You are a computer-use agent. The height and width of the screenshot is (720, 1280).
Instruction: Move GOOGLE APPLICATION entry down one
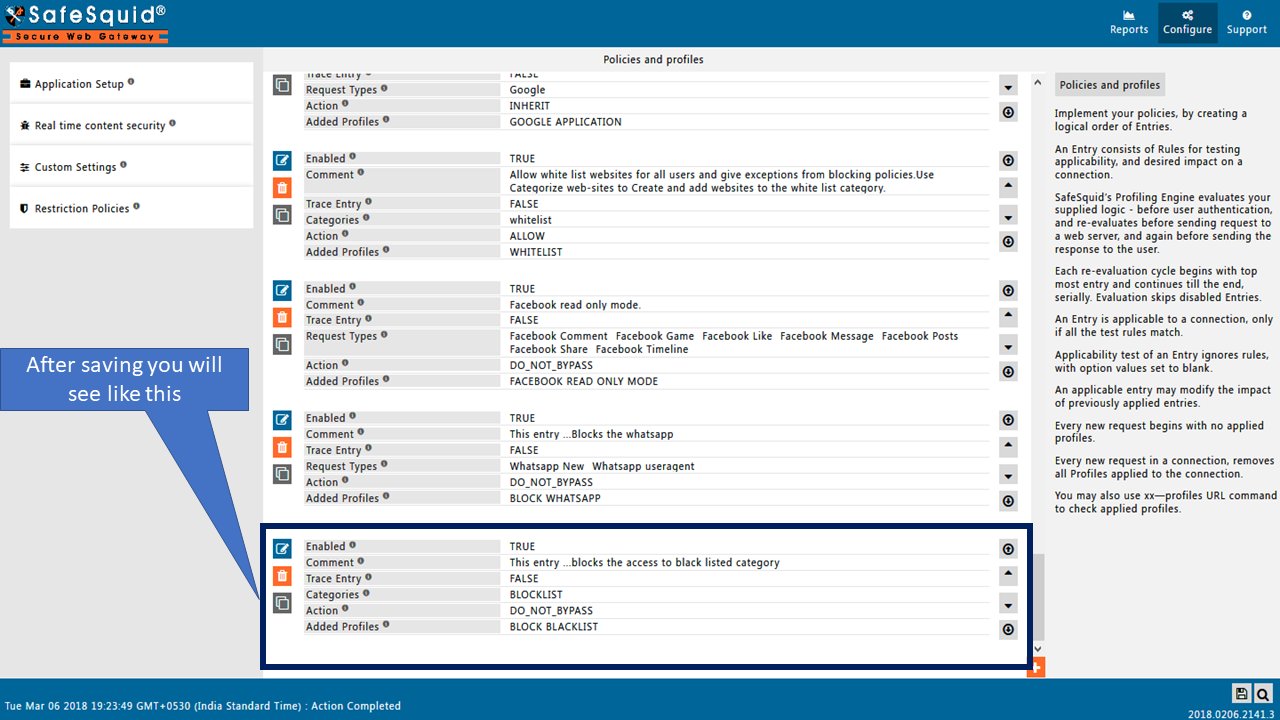click(1008, 87)
